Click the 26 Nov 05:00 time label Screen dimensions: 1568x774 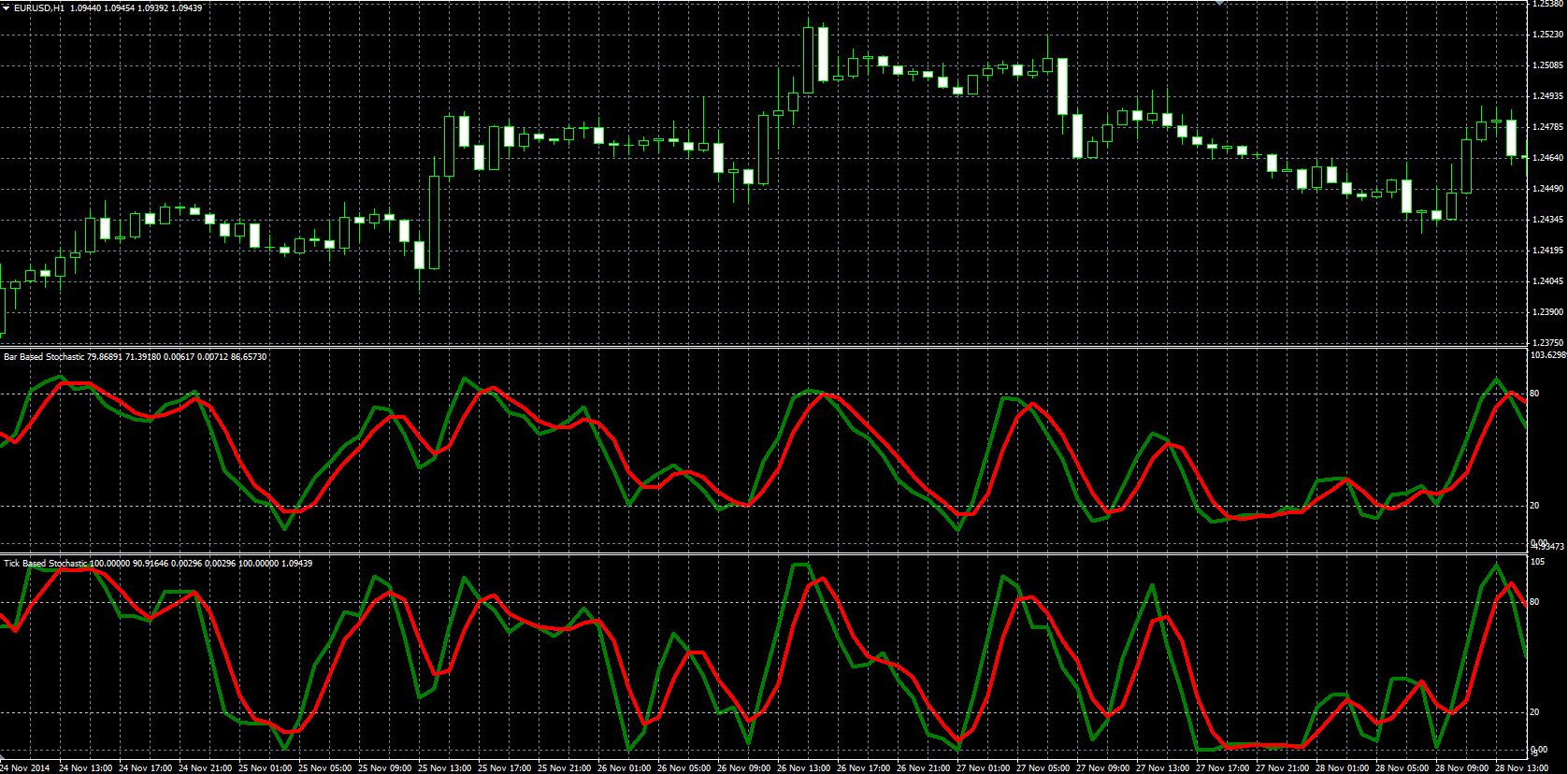pyautogui.click(x=683, y=768)
